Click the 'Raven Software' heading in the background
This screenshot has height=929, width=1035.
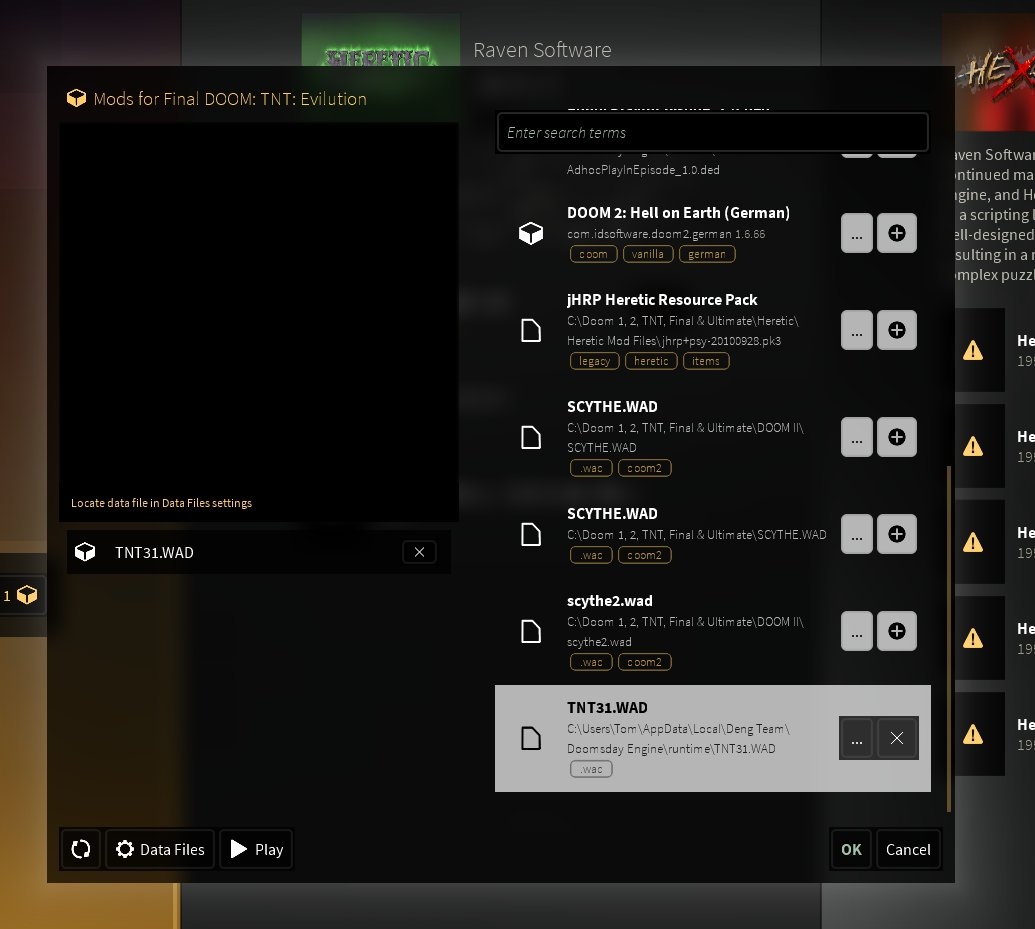pos(542,50)
